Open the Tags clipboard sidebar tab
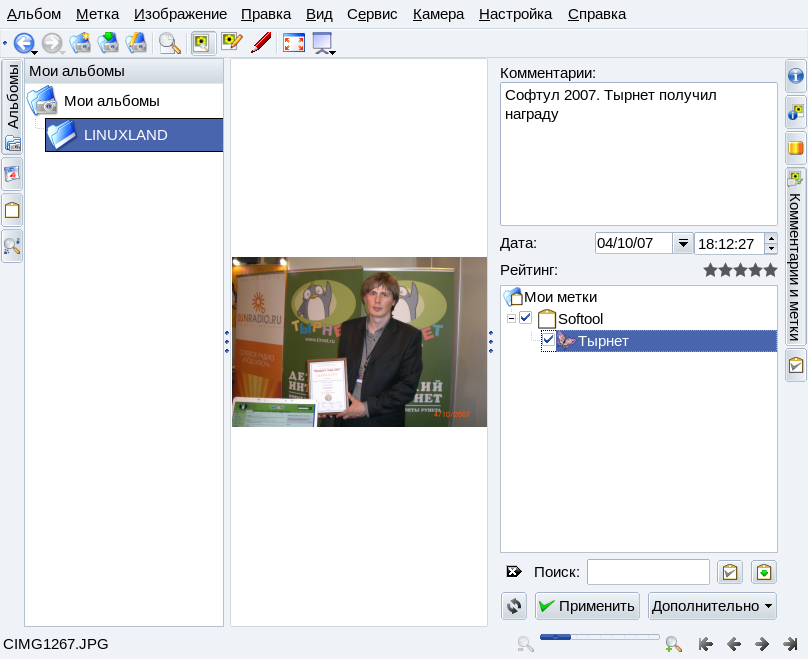The image size is (808, 659). (x=13, y=210)
